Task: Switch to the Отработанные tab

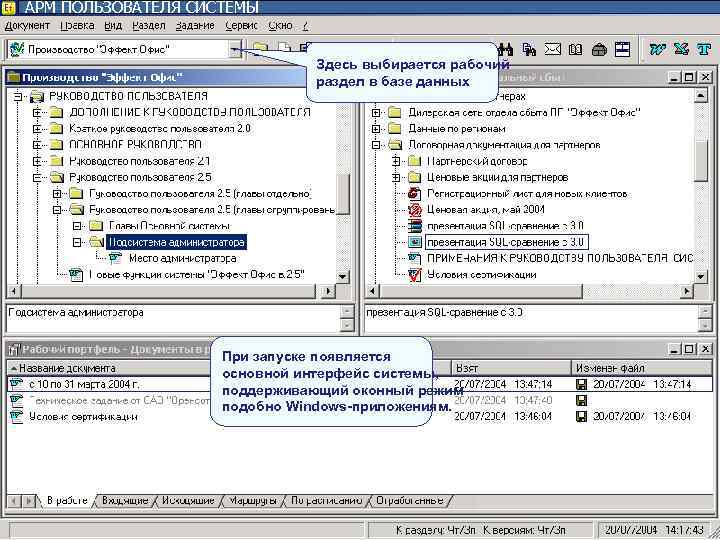Action: pos(410,501)
